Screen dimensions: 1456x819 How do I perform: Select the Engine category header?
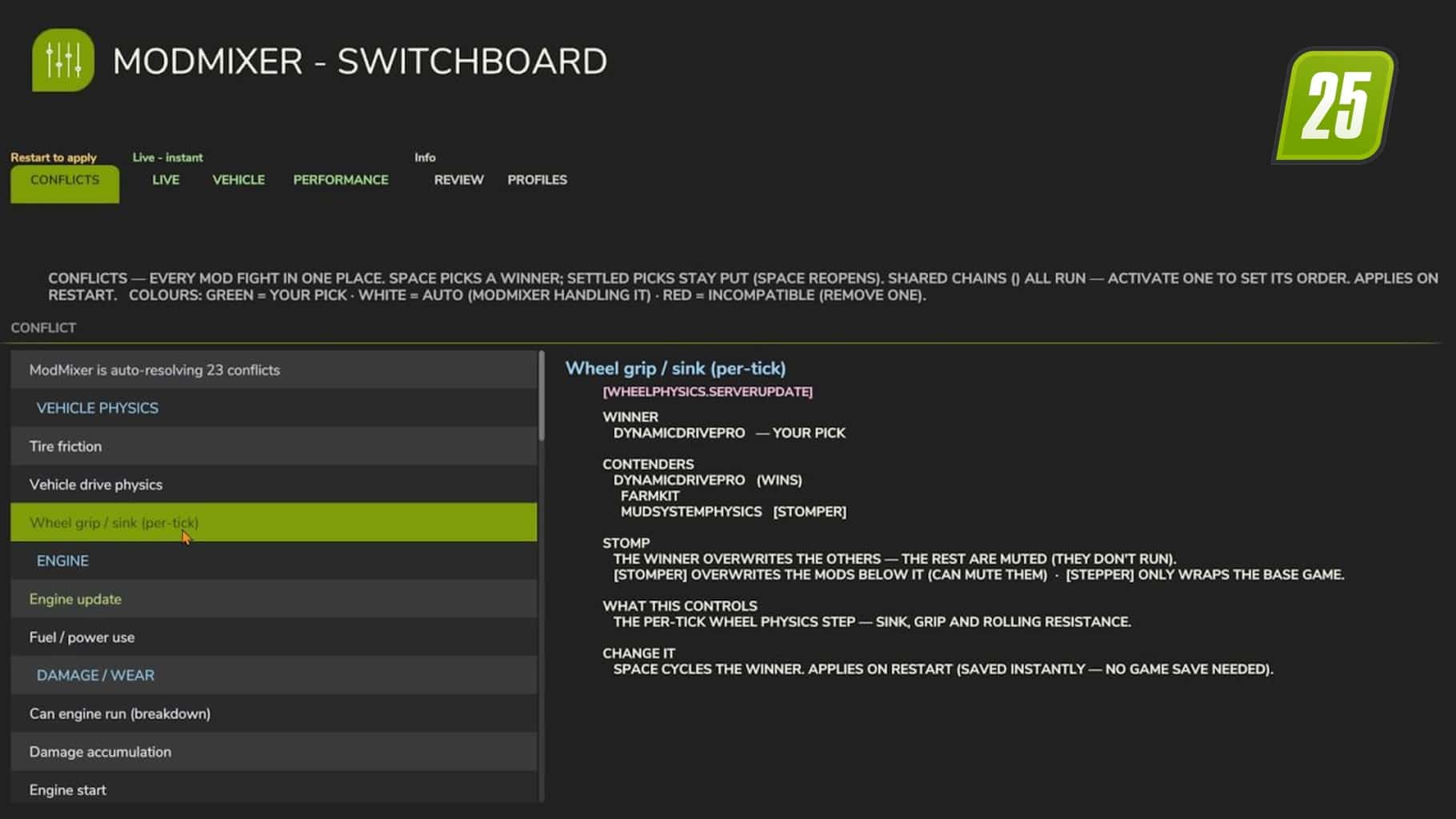(x=274, y=561)
